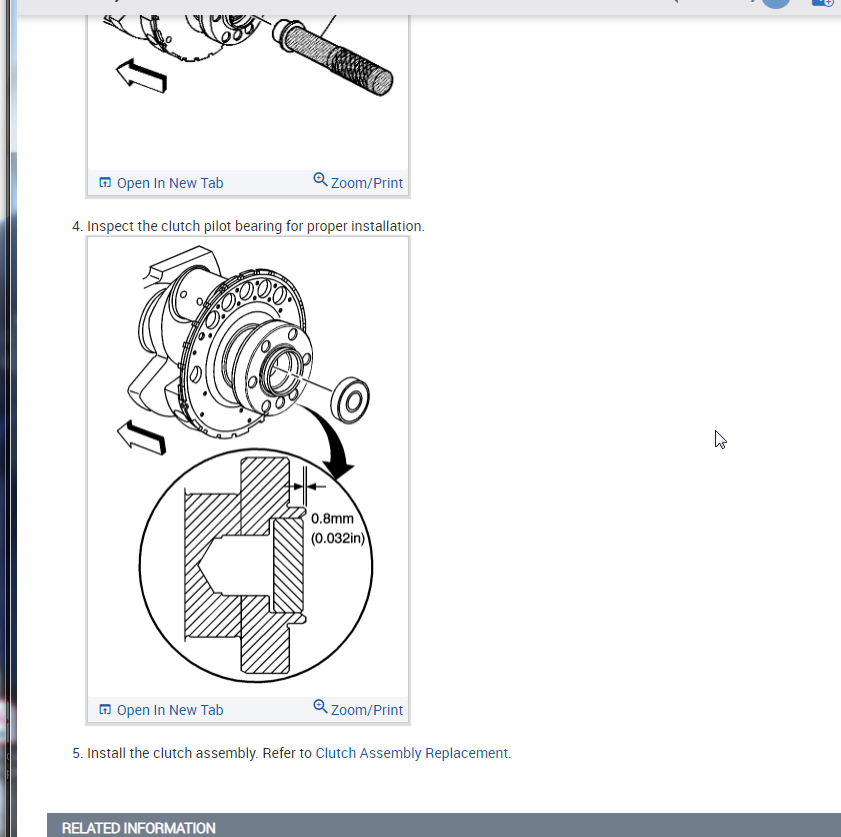Click the step 4 text 'Inspect the clutch pilot bearing'
This screenshot has height=837, width=841.
[184, 226]
